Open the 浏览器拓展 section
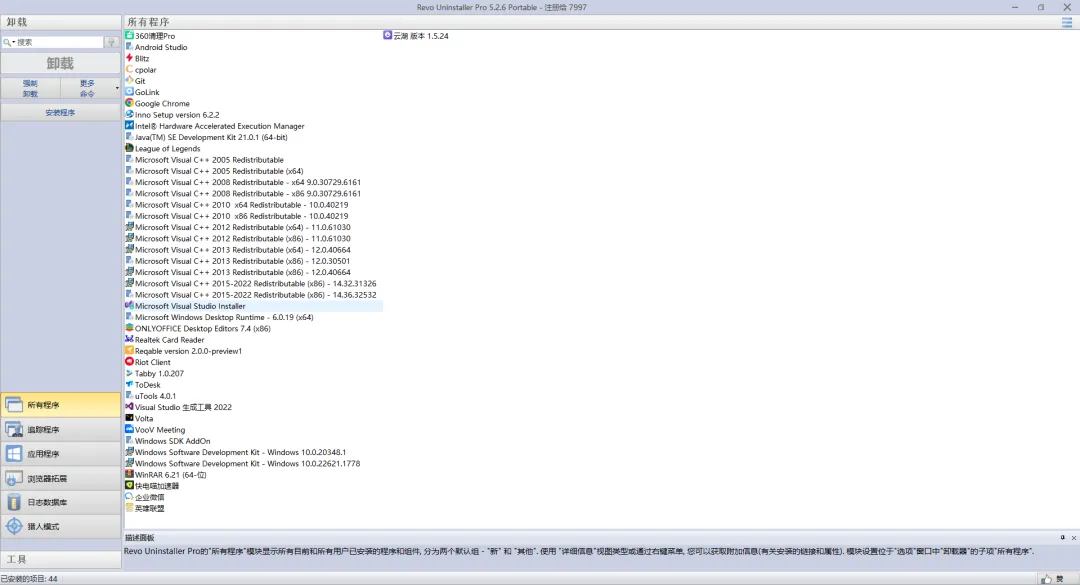 click(x=61, y=478)
